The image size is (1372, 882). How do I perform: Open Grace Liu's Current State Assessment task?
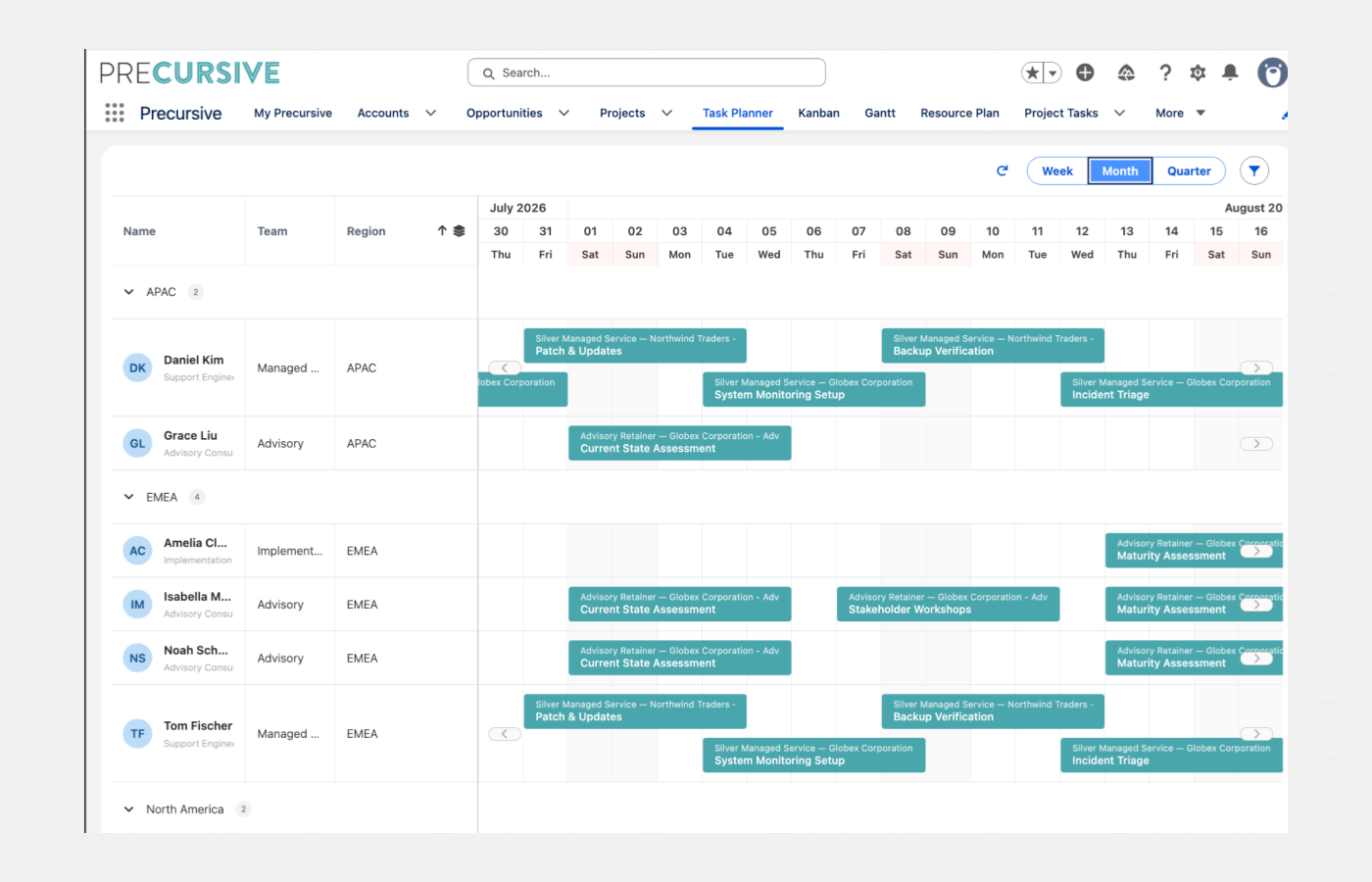(x=679, y=443)
